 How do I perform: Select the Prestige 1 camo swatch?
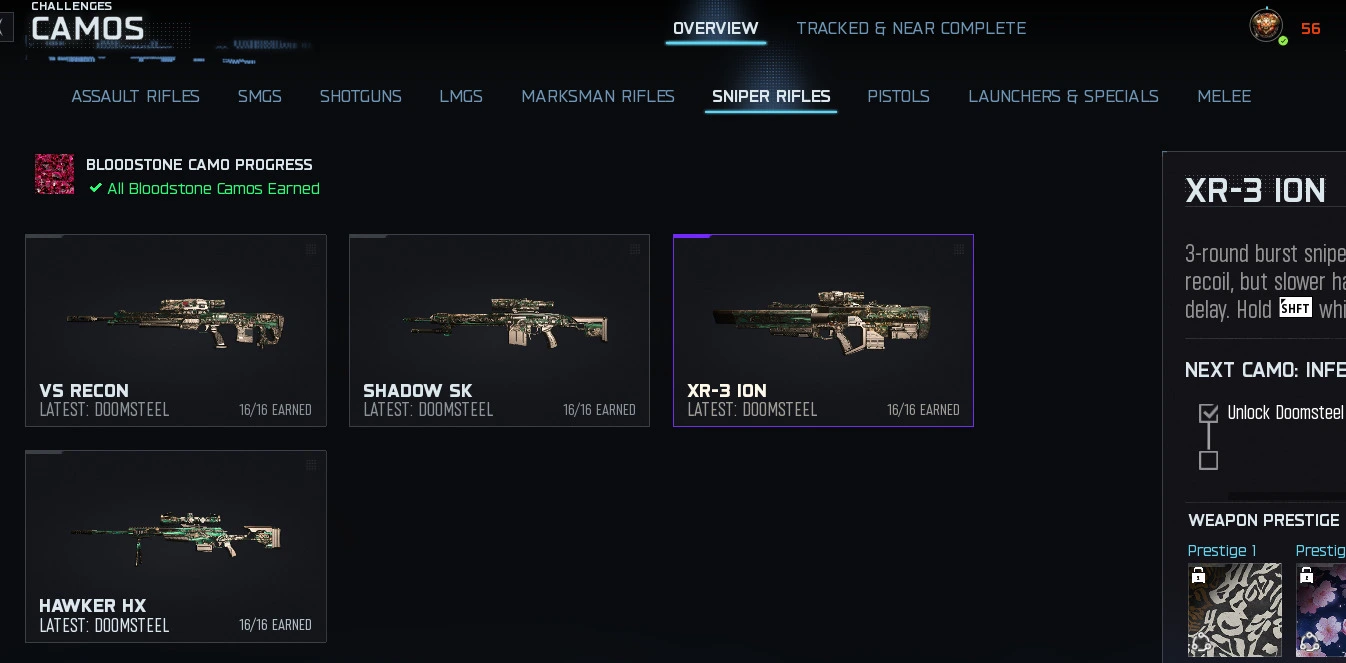click(1235, 610)
